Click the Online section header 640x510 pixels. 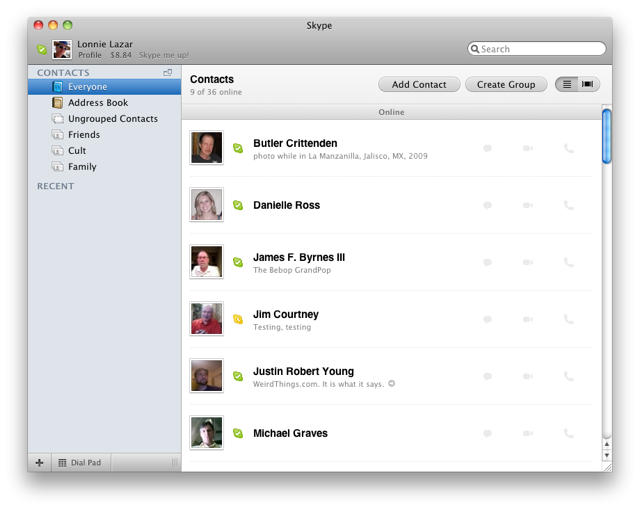[391, 112]
